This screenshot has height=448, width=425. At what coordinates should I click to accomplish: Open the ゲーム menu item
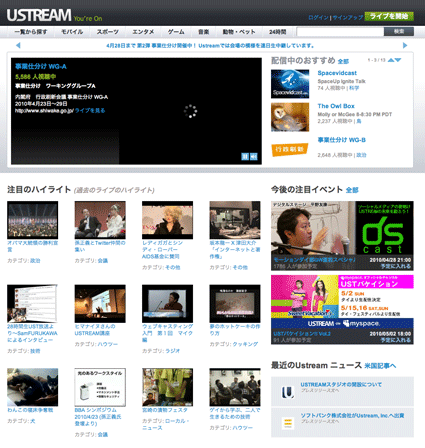coord(176,32)
